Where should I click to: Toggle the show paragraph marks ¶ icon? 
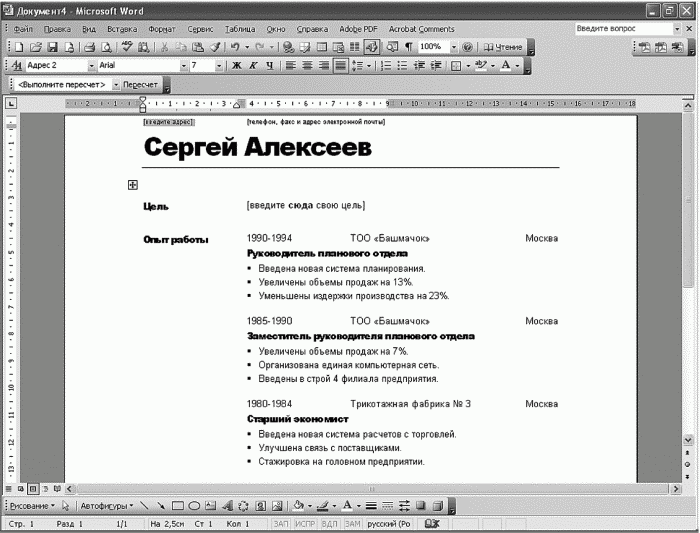click(x=408, y=47)
